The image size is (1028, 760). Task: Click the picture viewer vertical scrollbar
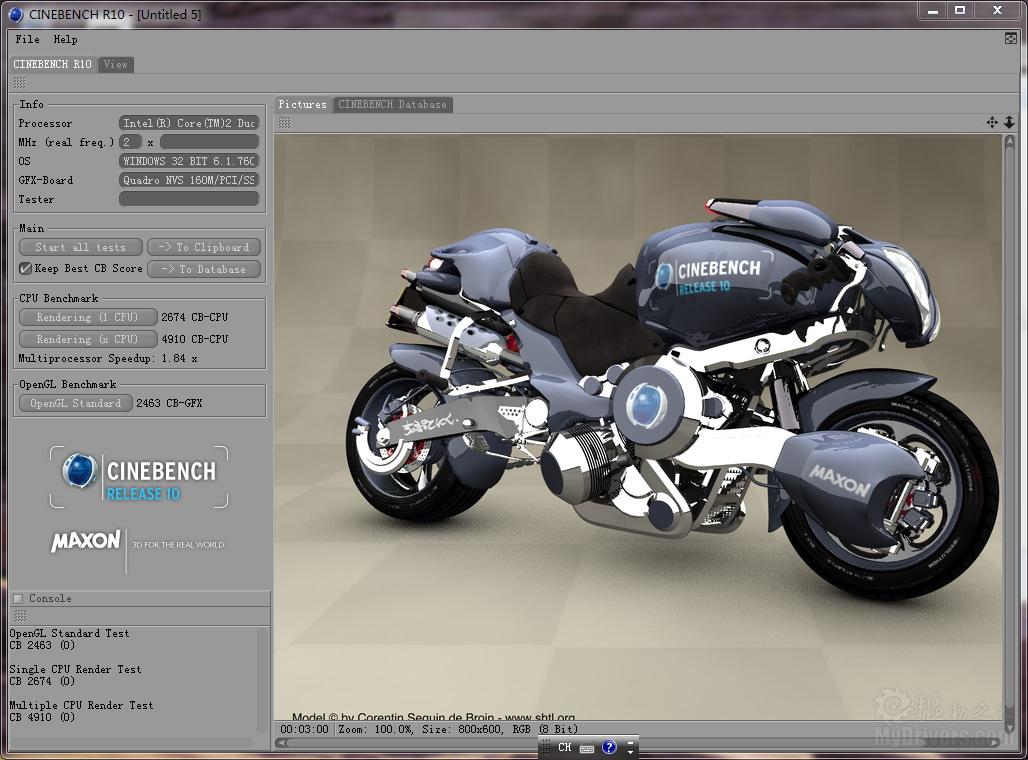(x=1009, y=430)
